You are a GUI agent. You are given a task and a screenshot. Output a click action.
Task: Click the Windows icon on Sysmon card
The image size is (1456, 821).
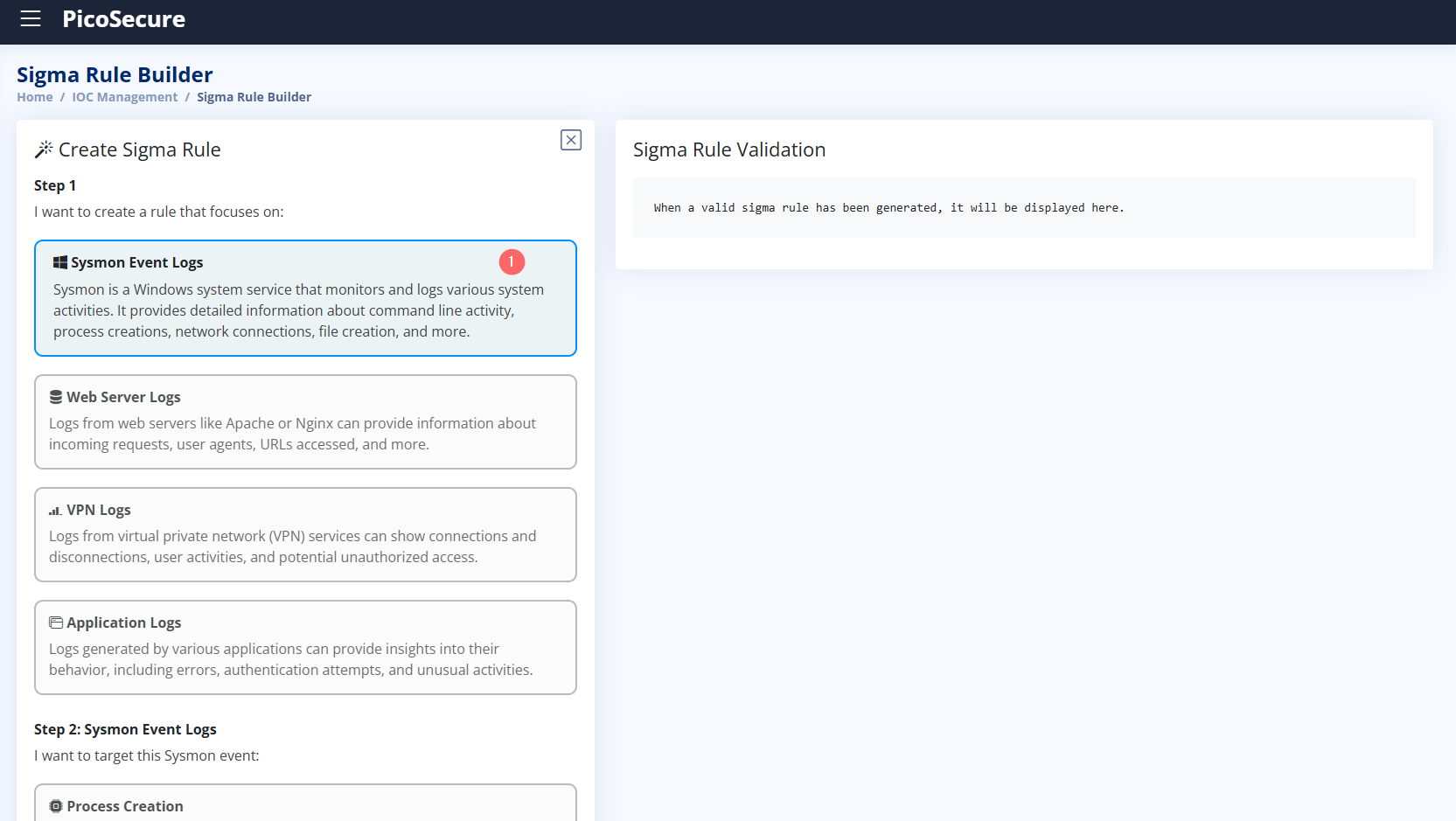pos(60,262)
